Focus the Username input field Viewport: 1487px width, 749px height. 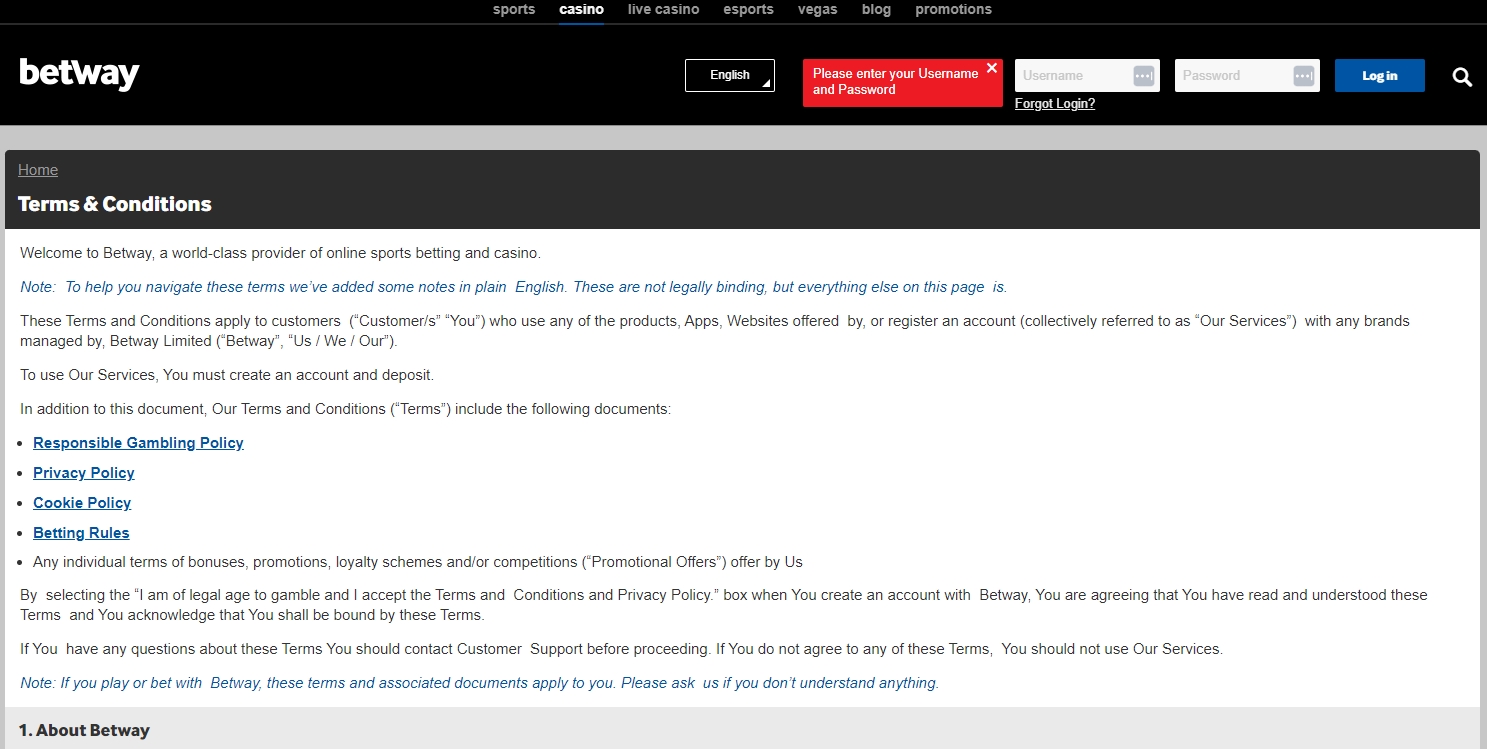point(1087,76)
